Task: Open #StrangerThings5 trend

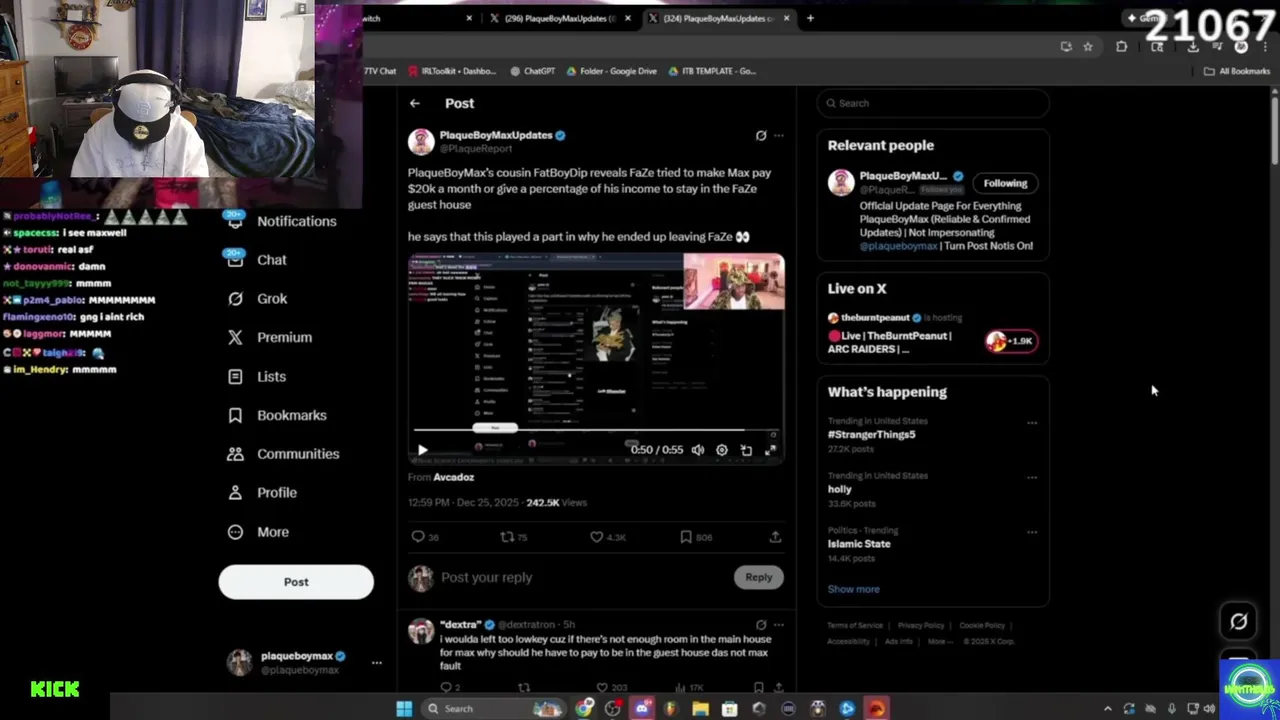Action: click(x=871, y=435)
